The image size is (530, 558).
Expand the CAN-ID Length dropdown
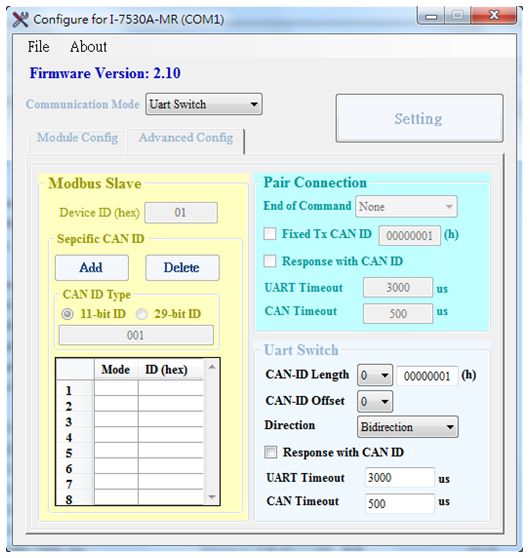tap(375, 375)
